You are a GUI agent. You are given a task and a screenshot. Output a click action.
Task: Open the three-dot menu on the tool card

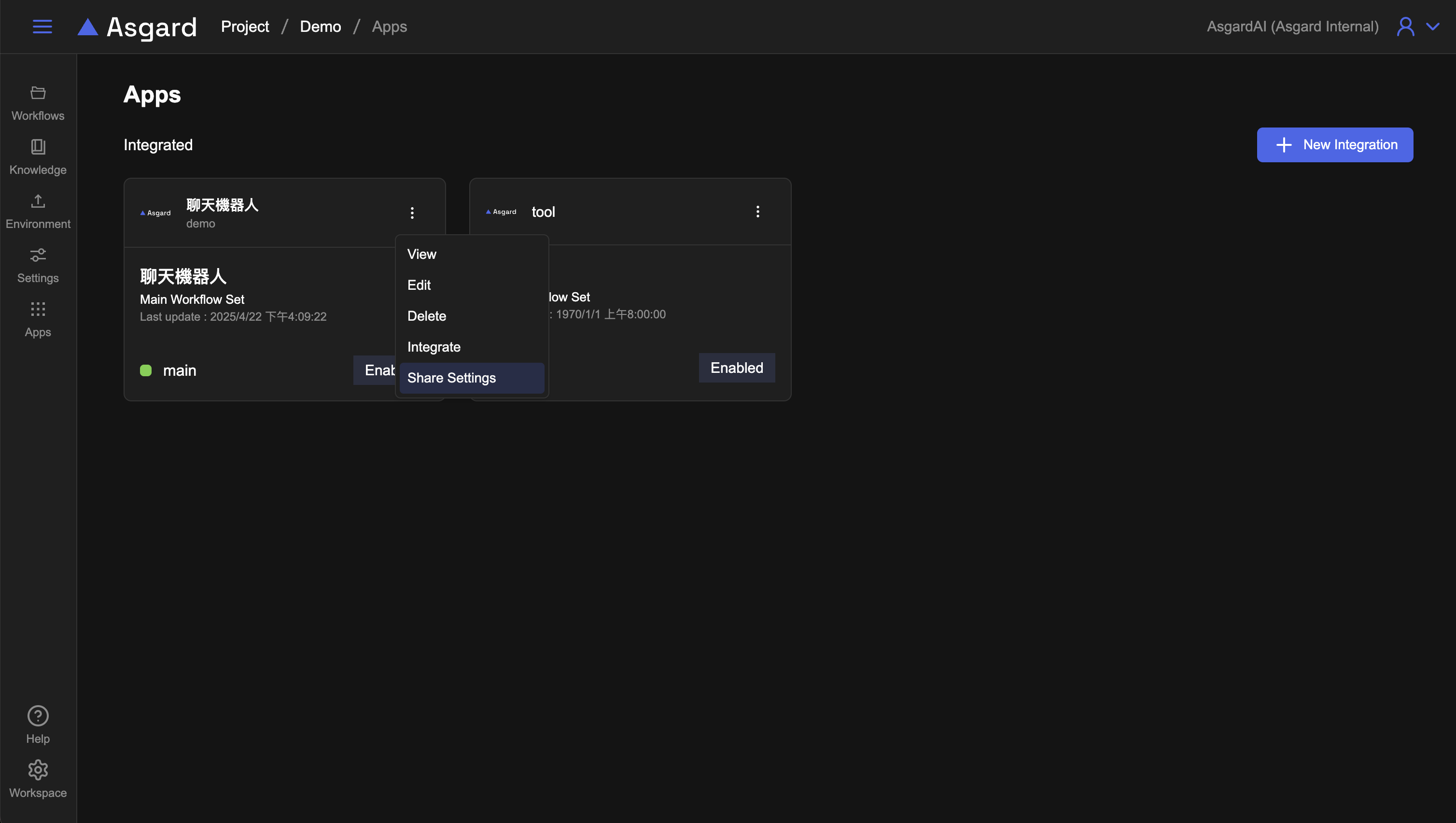point(757,212)
